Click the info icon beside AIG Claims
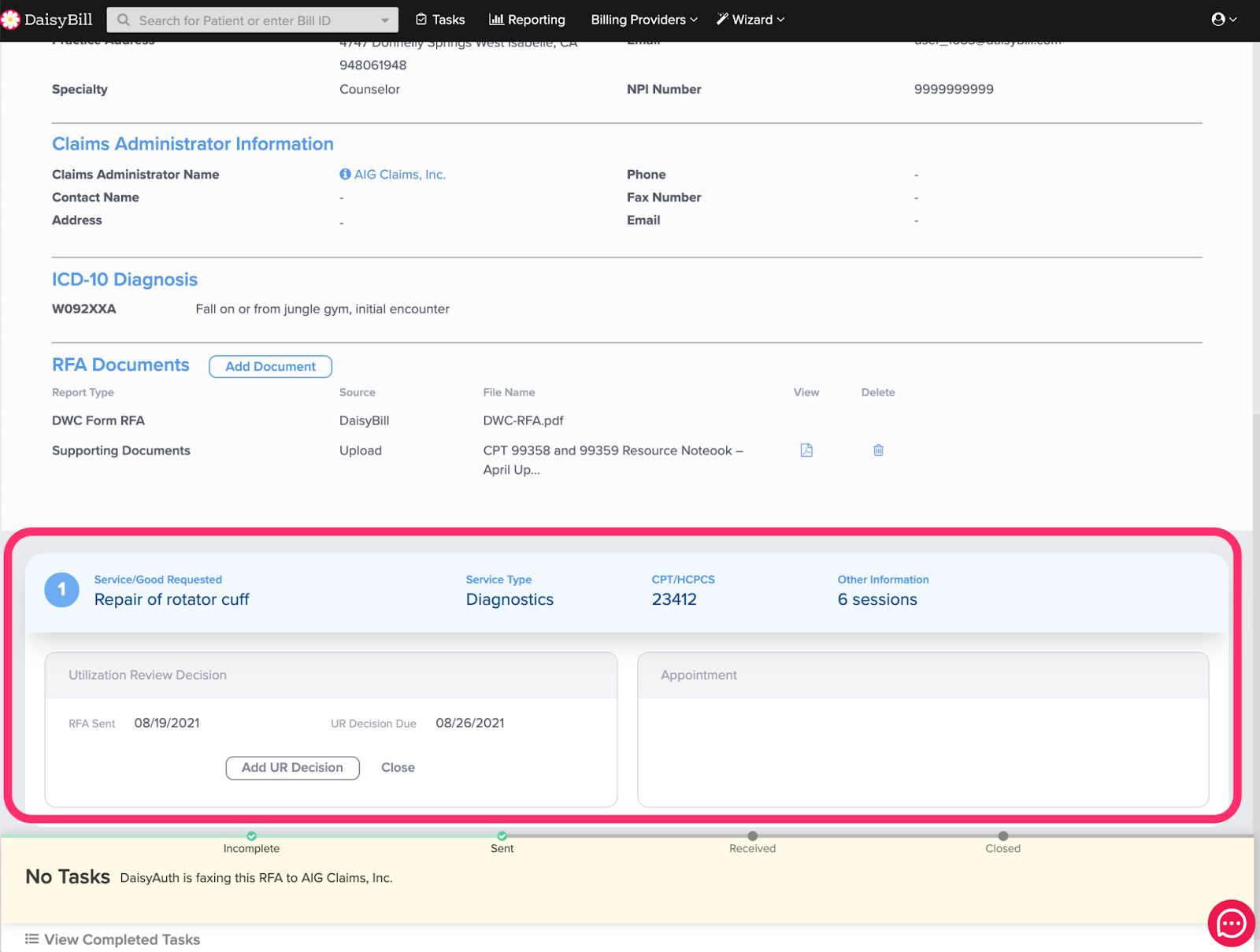Viewport: 1260px width, 952px height. click(345, 175)
